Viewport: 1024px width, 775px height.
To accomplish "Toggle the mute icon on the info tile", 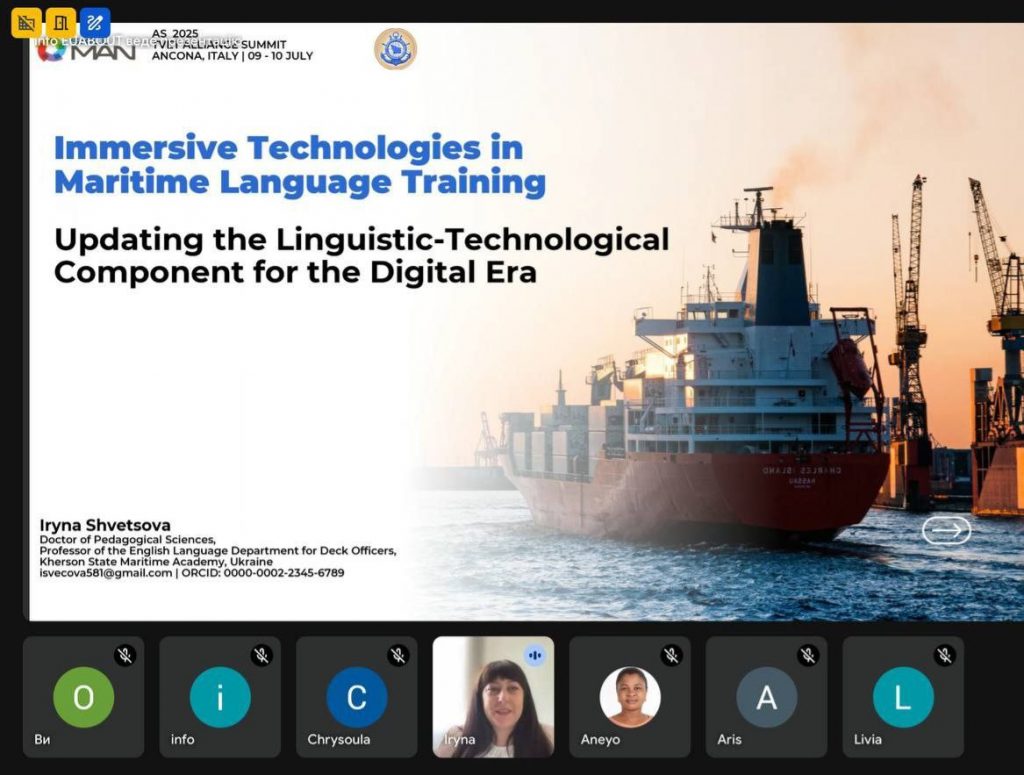I will [x=261, y=655].
